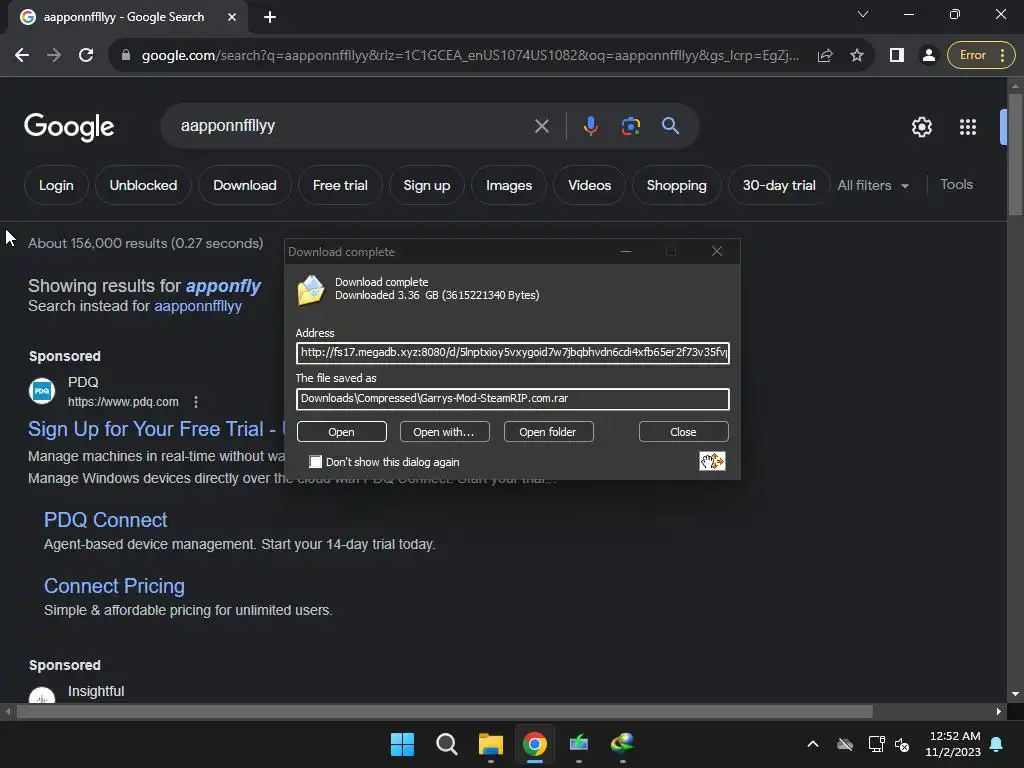The height and width of the screenshot is (768, 1024).
Task: Click the file saved as path field
Action: tap(513, 399)
